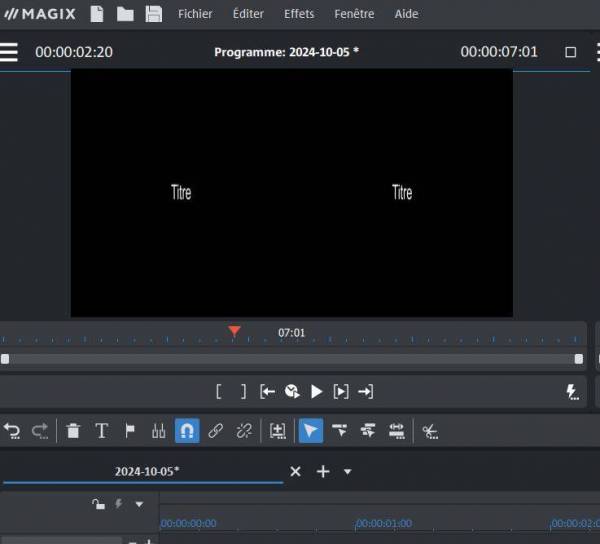Open a project using the folder icon
This screenshot has height=544, width=600.
click(125, 15)
